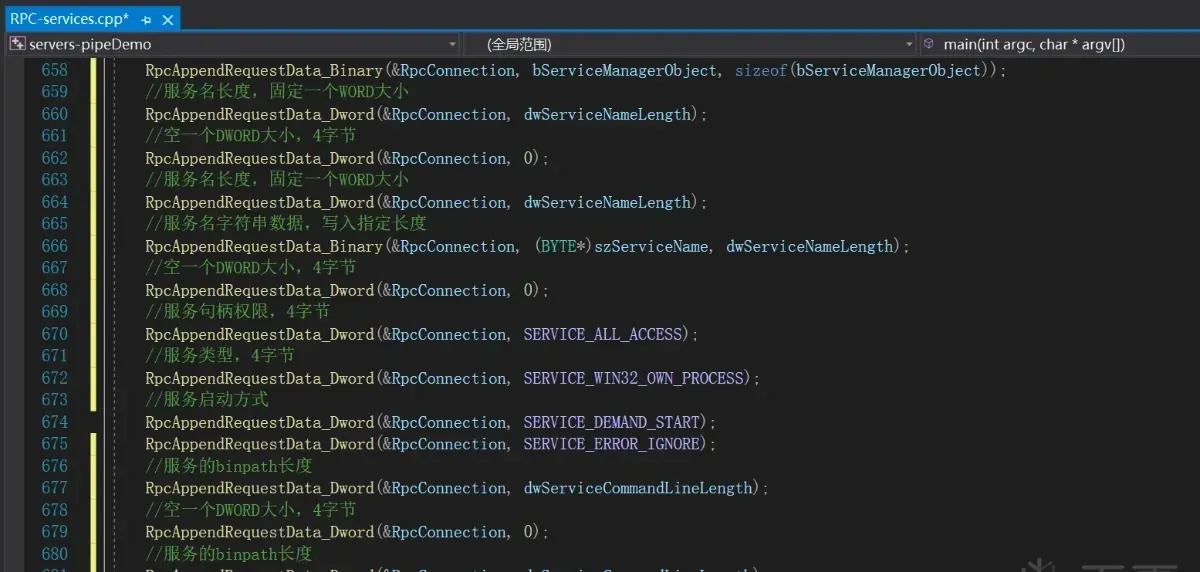Click comment //服务的binpath长度 on line 680
The image size is (1200, 572).
[229, 554]
